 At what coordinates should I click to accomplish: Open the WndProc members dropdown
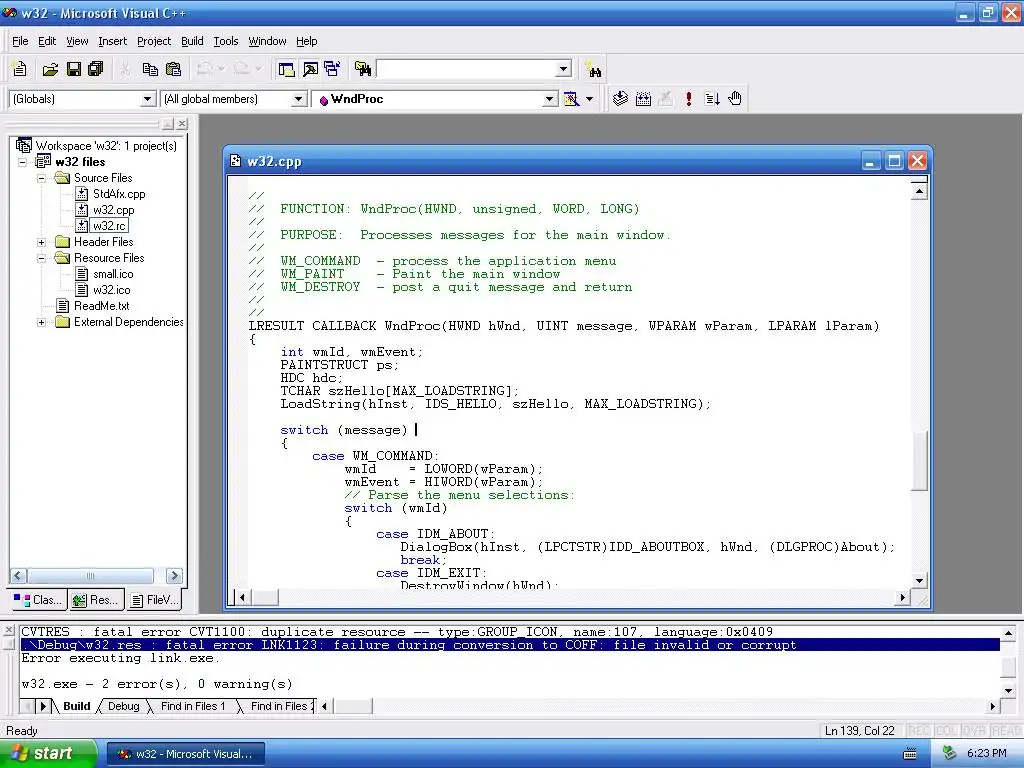click(550, 99)
